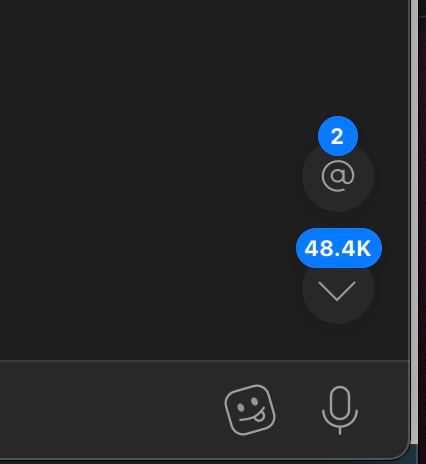Go to the latest message using down chevron
This screenshot has width=426, height=464.
coord(338,289)
